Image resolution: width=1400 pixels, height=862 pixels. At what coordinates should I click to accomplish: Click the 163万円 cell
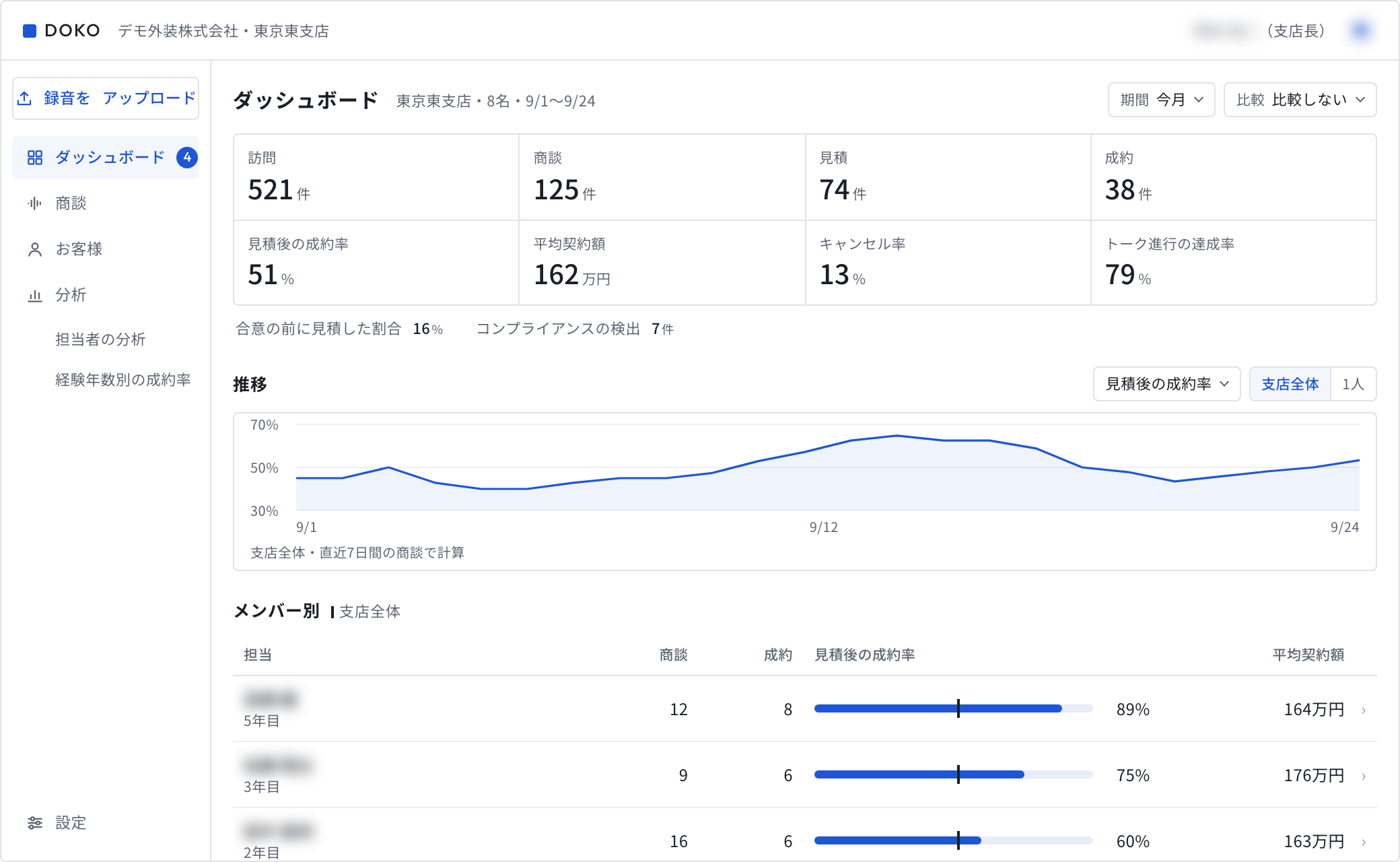[1314, 842]
